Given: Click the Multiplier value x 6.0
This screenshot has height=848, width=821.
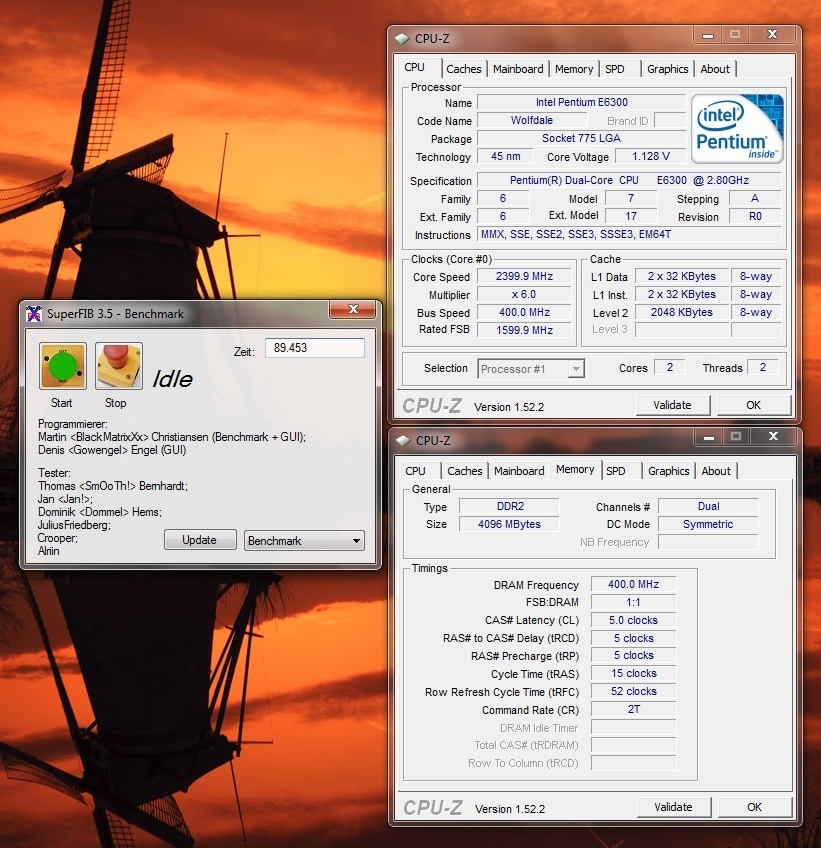Looking at the screenshot, I should 524,294.
